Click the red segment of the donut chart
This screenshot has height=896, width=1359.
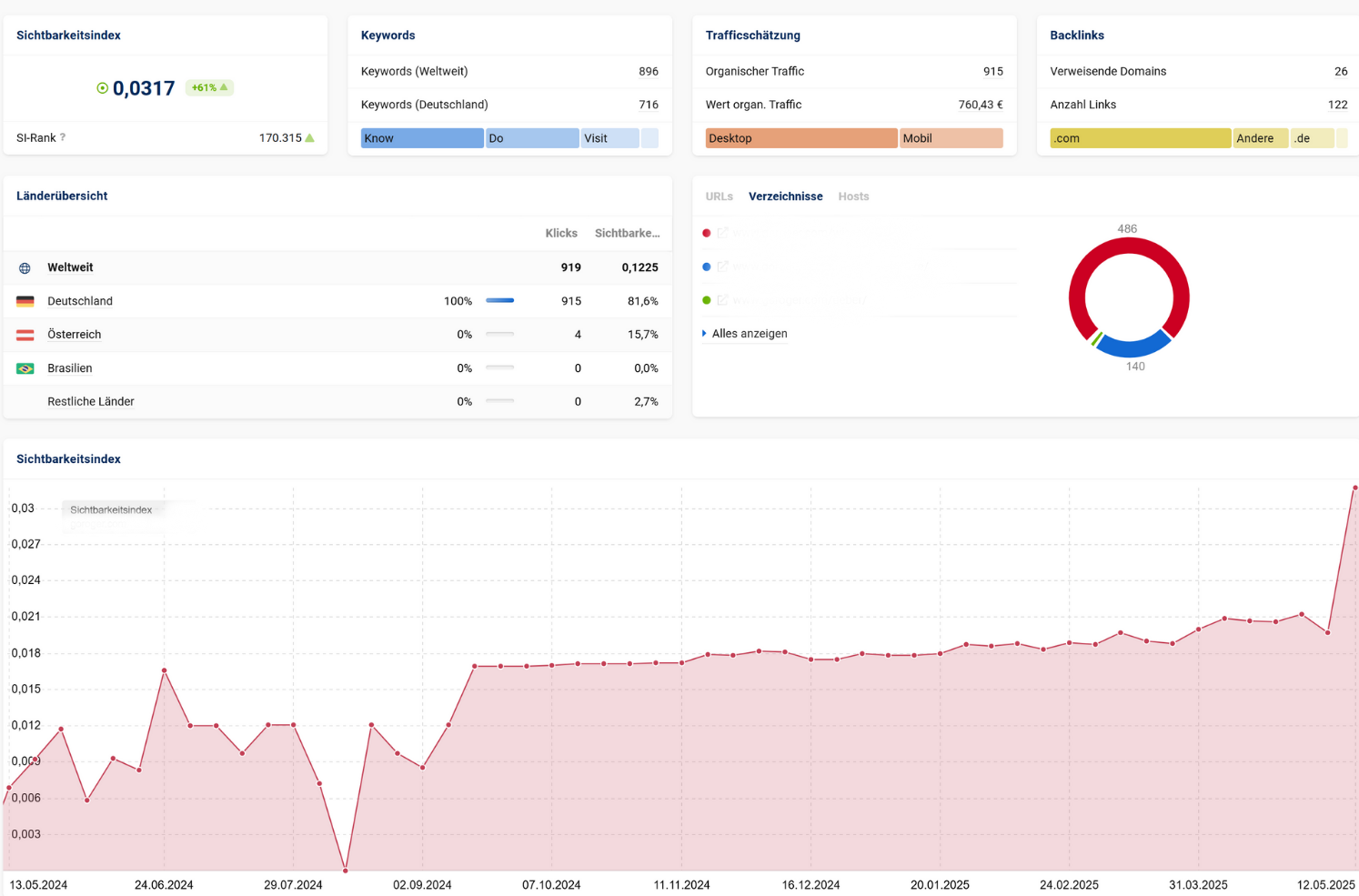click(x=1129, y=245)
